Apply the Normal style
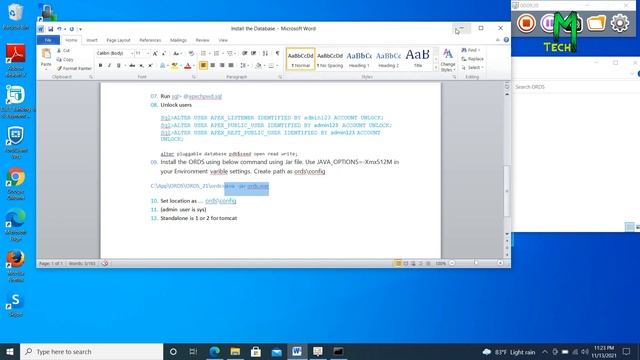This screenshot has height=360, width=640. pyautogui.click(x=300, y=59)
